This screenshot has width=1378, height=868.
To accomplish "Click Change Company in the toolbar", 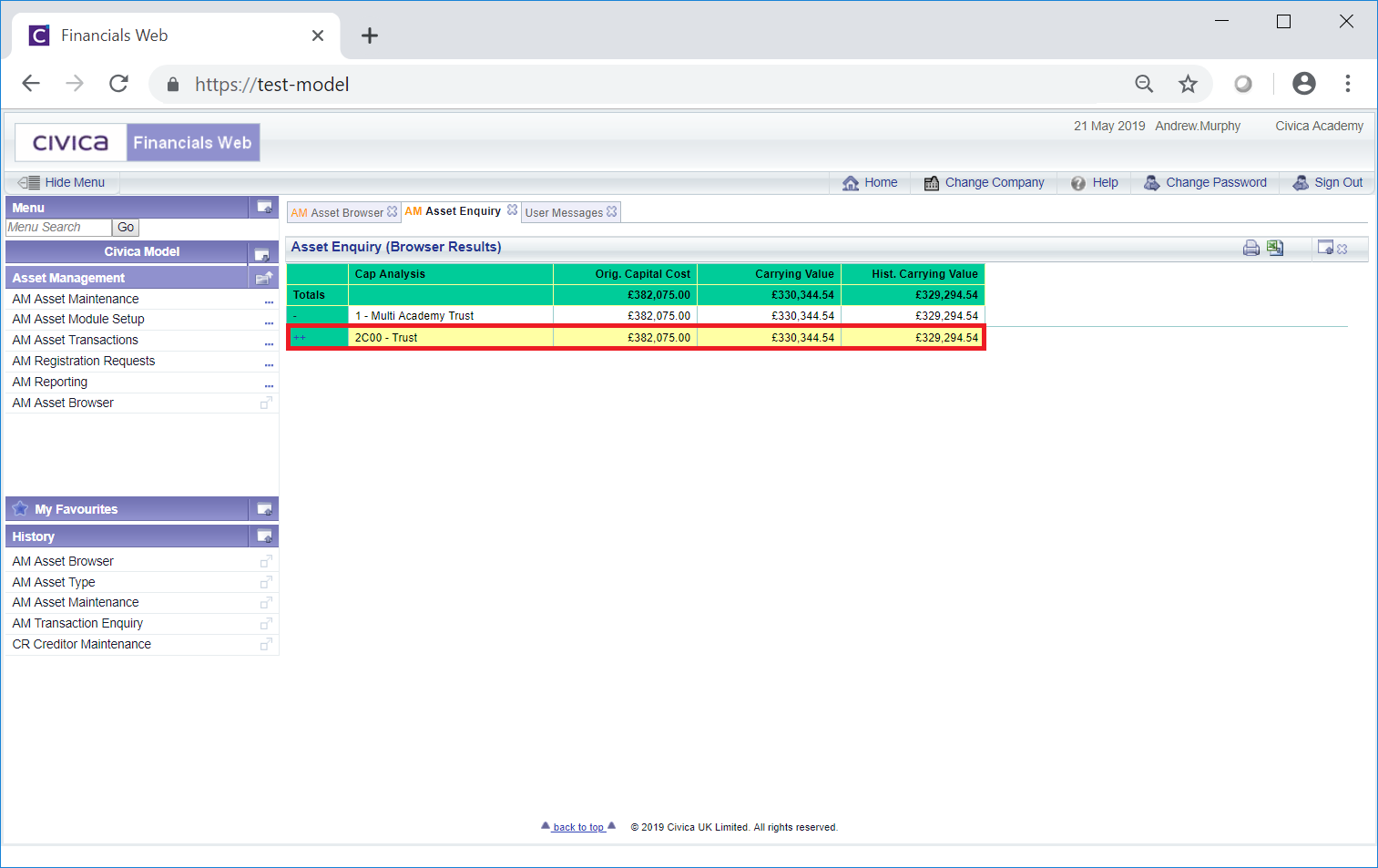I will (984, 182).
